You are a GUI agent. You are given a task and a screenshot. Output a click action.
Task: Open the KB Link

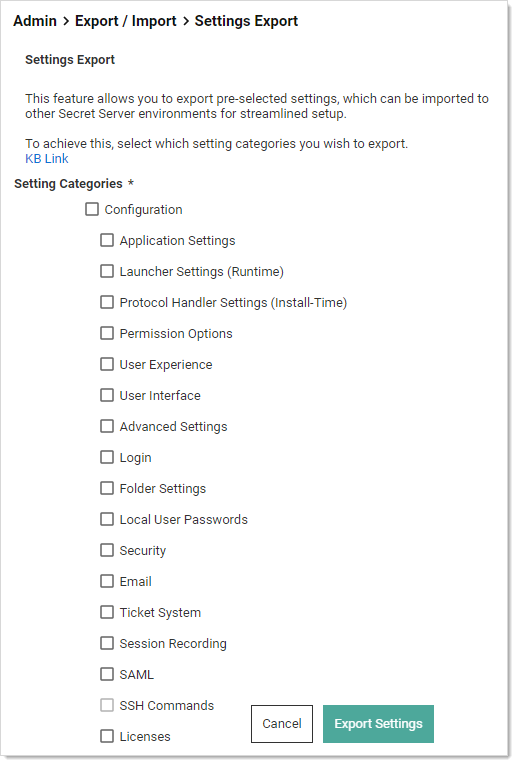click(47, 159)
